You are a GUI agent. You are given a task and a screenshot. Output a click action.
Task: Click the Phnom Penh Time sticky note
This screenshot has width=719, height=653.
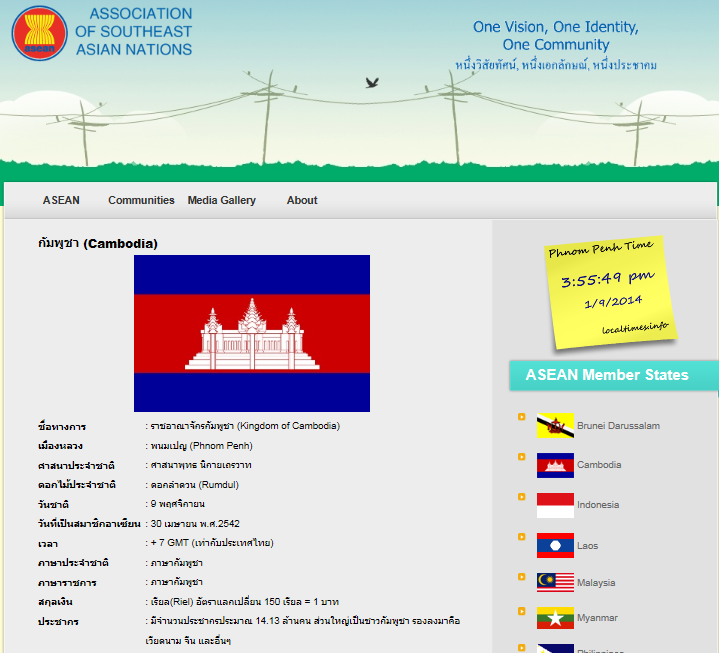[x=607, y=290]
